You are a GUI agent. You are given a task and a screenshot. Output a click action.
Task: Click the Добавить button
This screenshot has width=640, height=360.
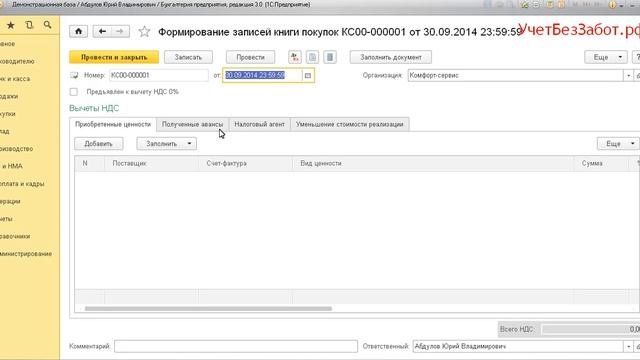coord(98,144)
